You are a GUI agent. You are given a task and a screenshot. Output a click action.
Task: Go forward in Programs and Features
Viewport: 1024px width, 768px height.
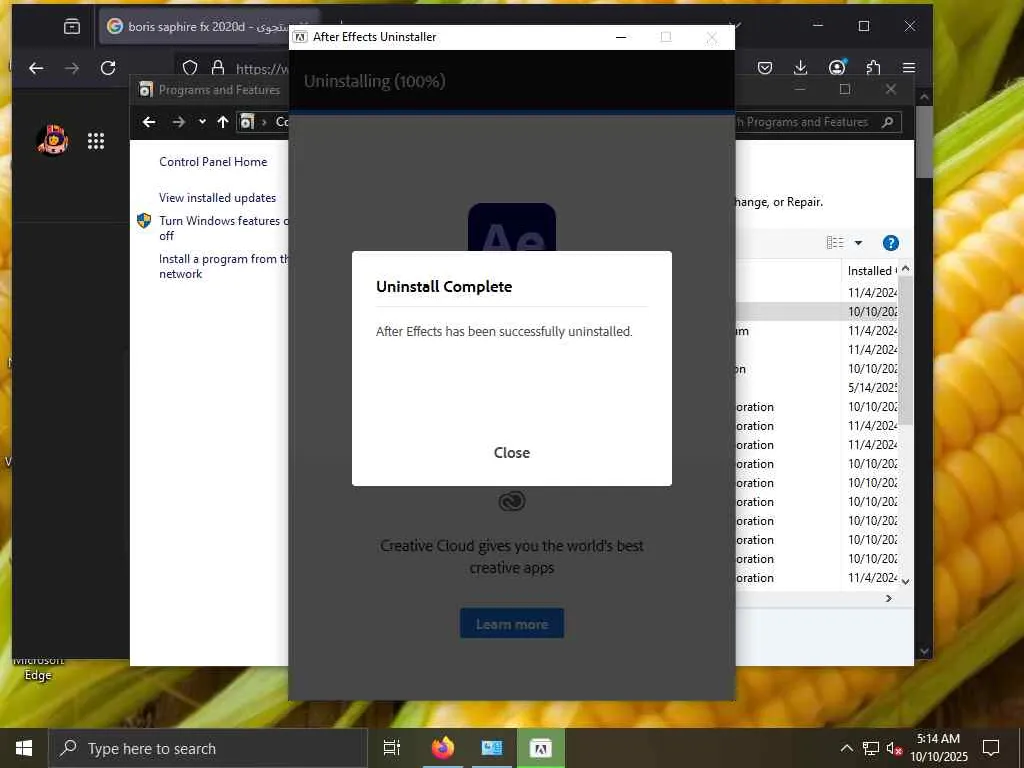tap(178, 121)
